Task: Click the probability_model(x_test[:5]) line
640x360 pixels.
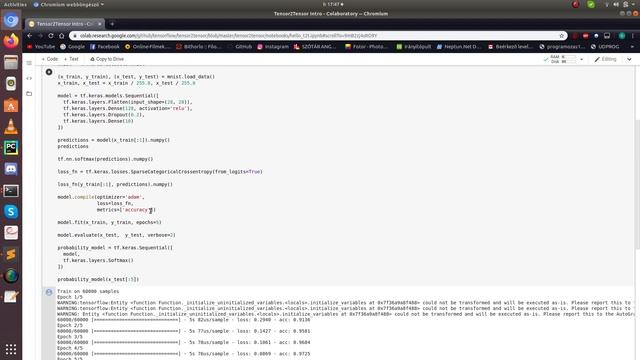Action: click(x=98, y=280)
